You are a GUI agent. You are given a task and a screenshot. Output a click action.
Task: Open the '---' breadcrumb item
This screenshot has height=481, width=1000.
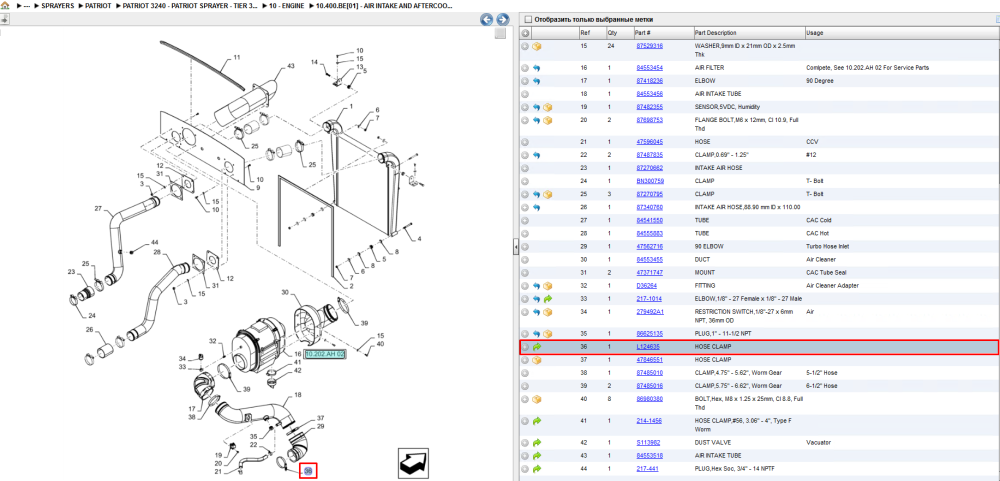point(27,5)
